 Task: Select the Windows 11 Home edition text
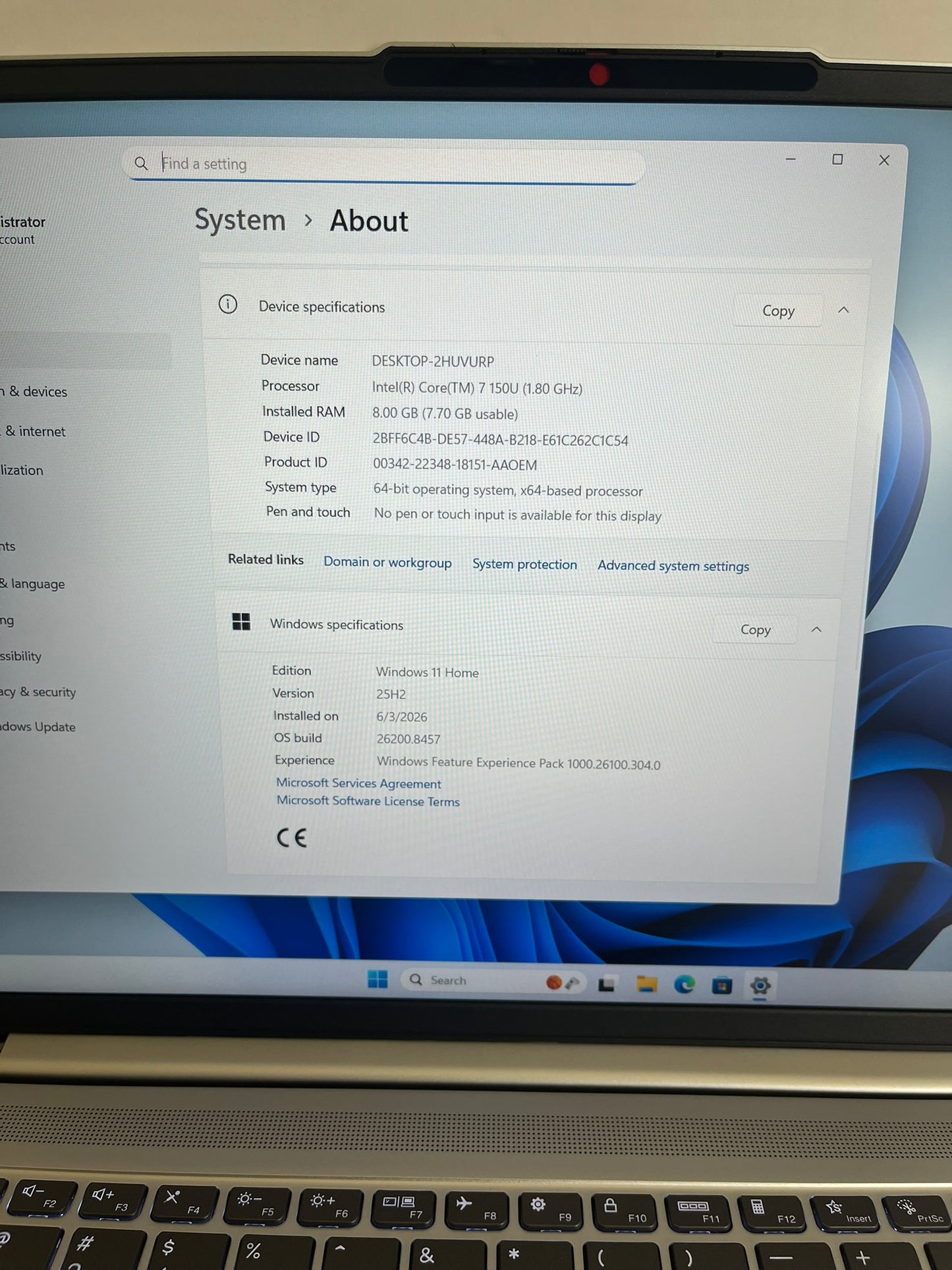click(x=427, y=672)
